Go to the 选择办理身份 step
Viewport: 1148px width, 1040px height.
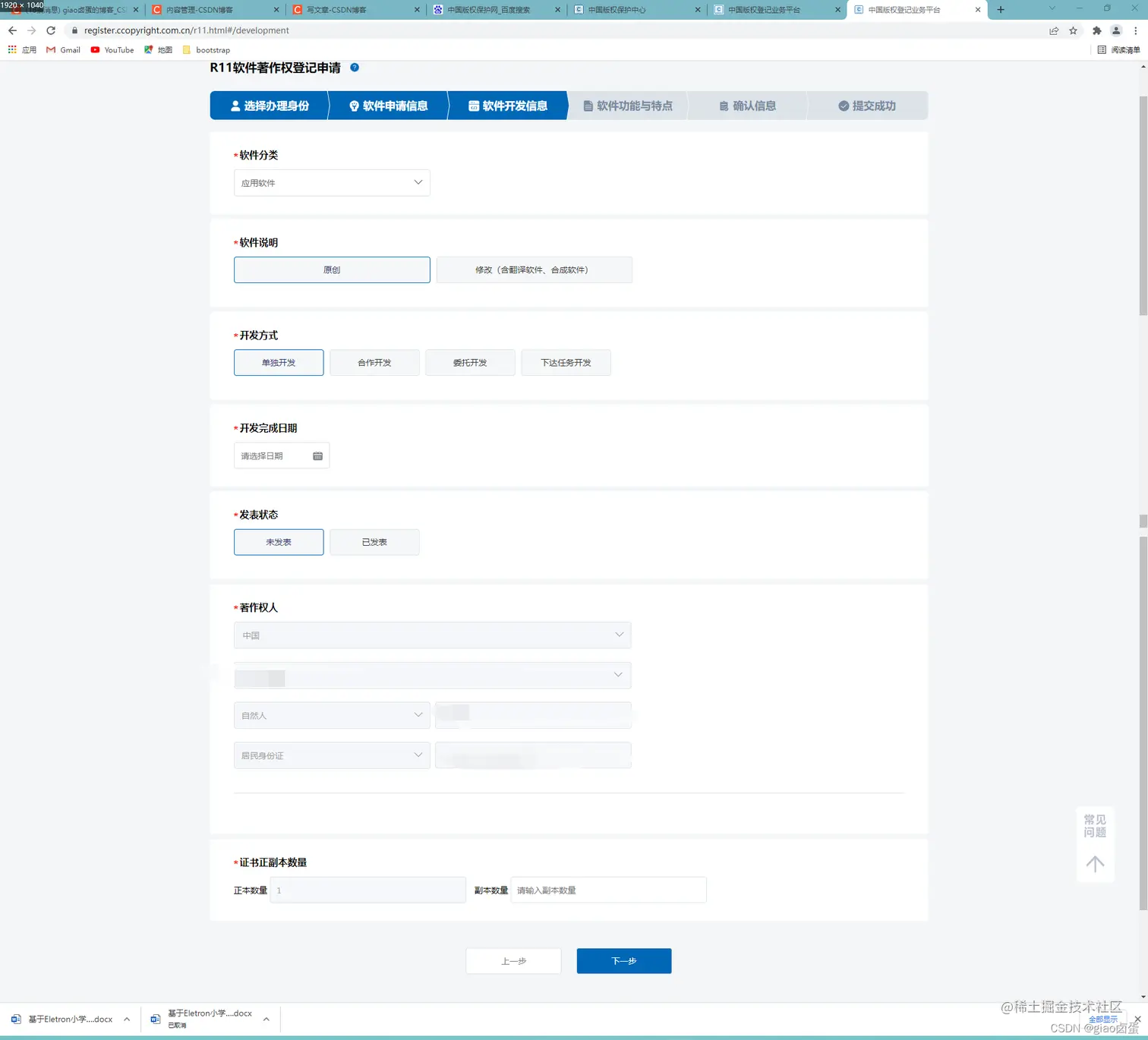point(270,106)
